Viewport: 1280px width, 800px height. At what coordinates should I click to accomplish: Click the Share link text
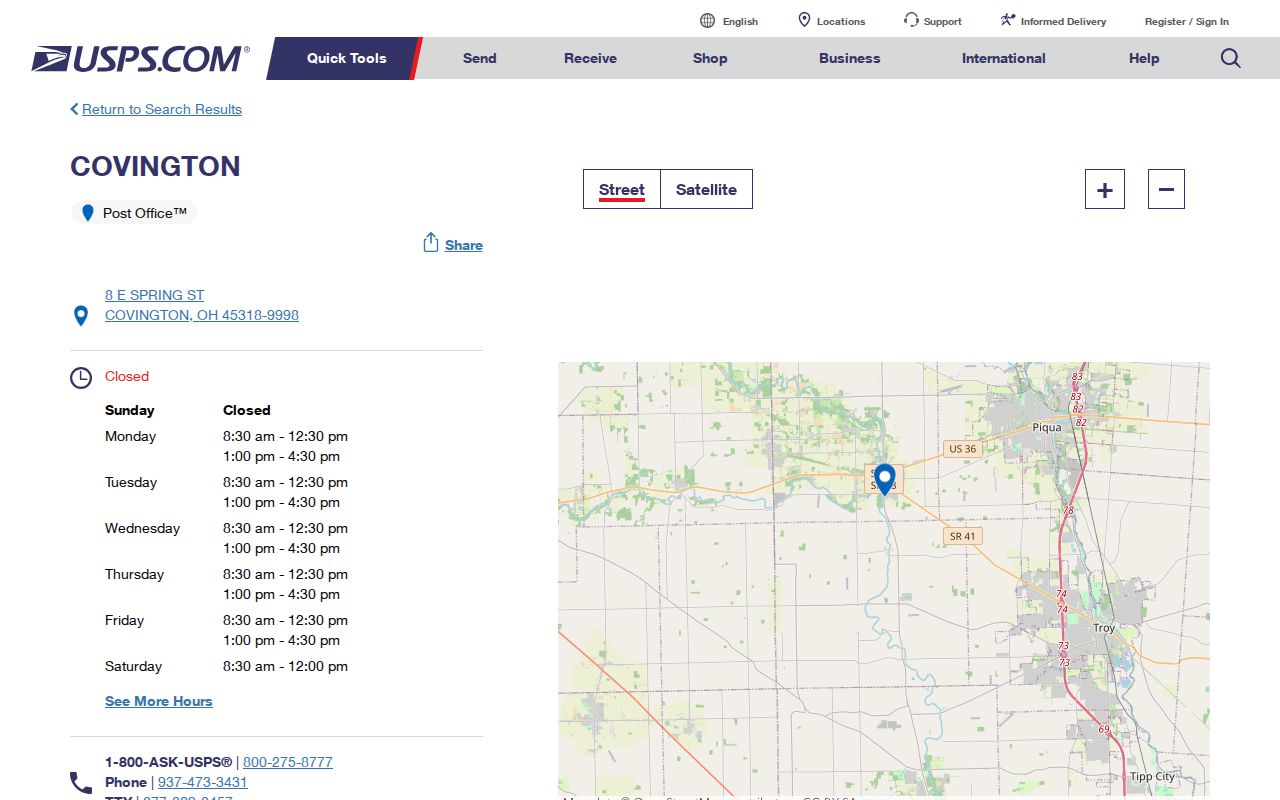[464, 245]
